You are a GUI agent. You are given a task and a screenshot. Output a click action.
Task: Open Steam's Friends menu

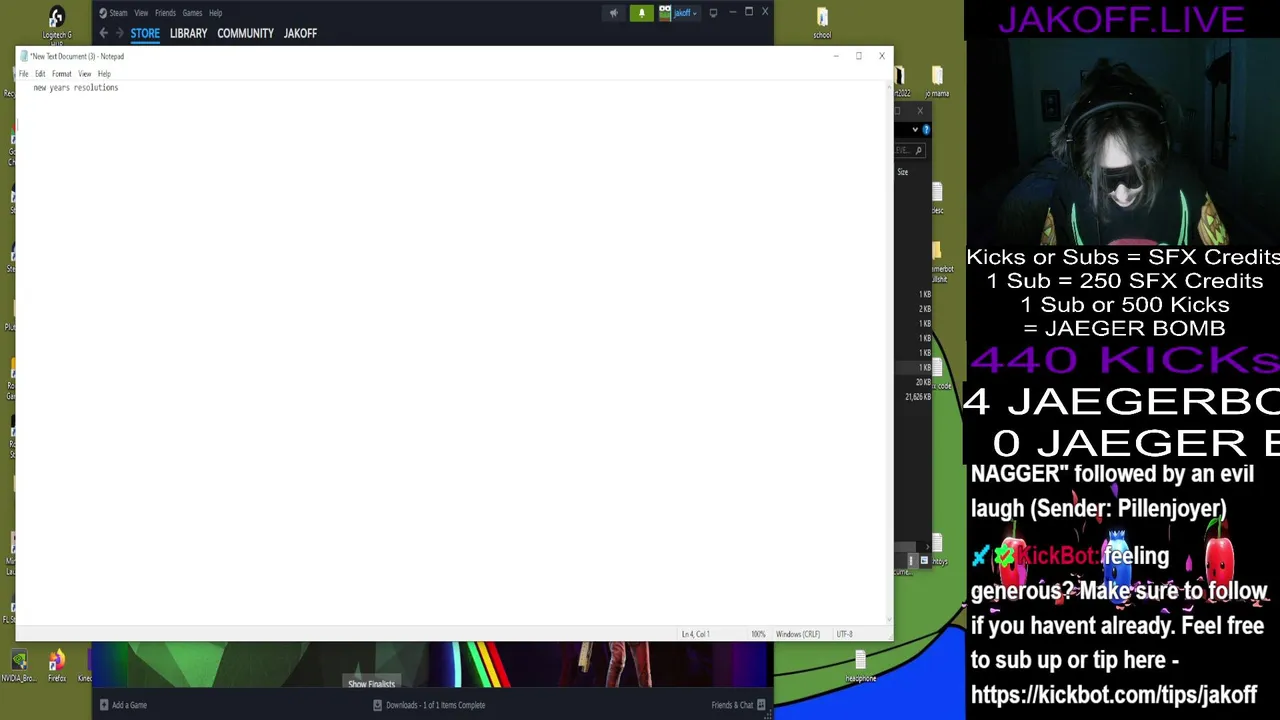(165, 13)
